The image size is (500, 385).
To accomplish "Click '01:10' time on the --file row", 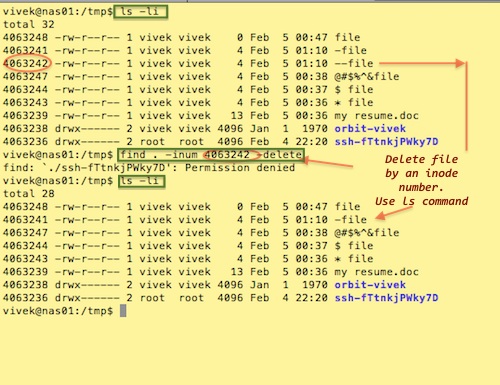I will (x=311, y=63).
